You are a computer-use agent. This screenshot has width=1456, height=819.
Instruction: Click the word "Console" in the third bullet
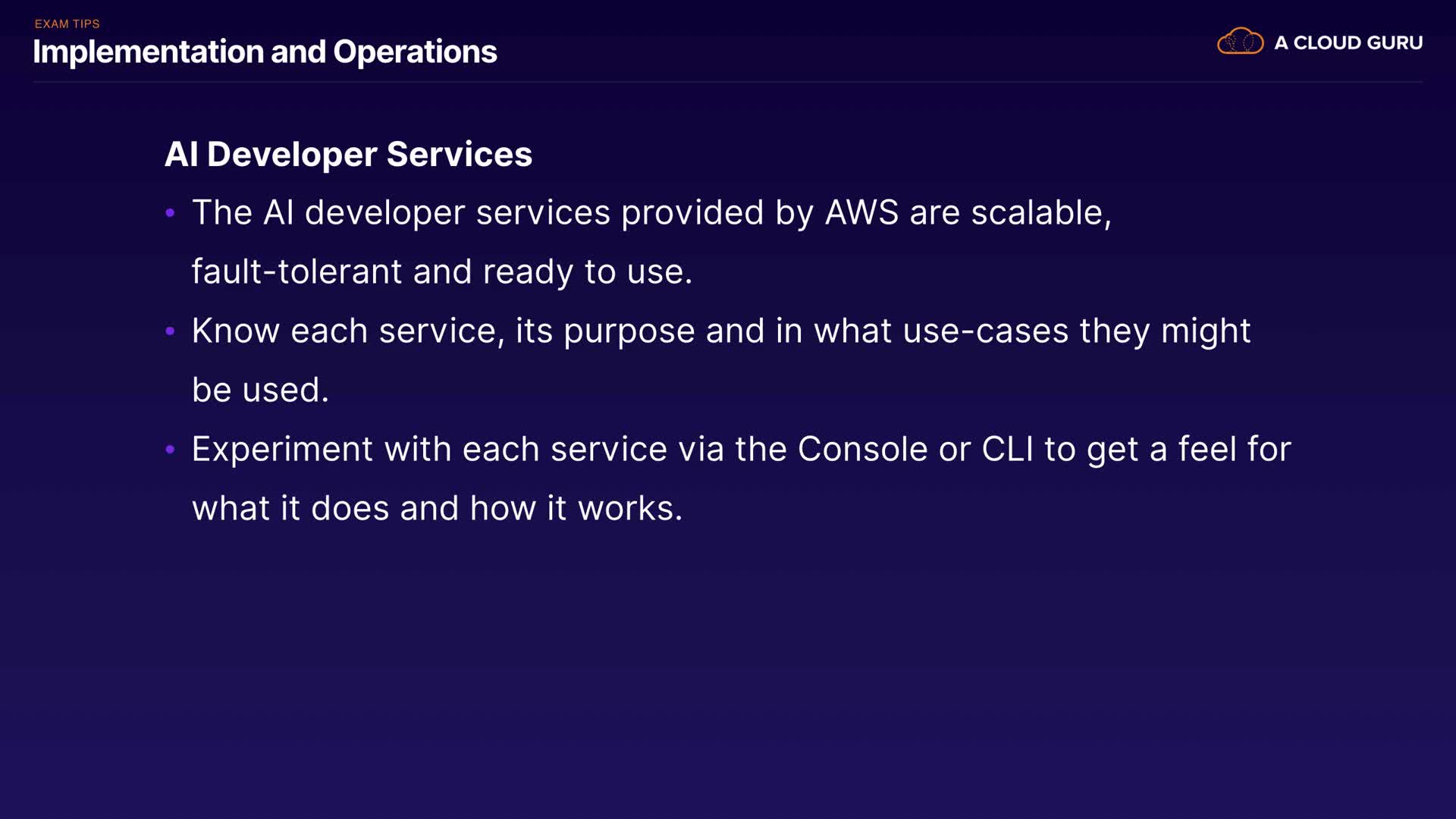(862, 450)
